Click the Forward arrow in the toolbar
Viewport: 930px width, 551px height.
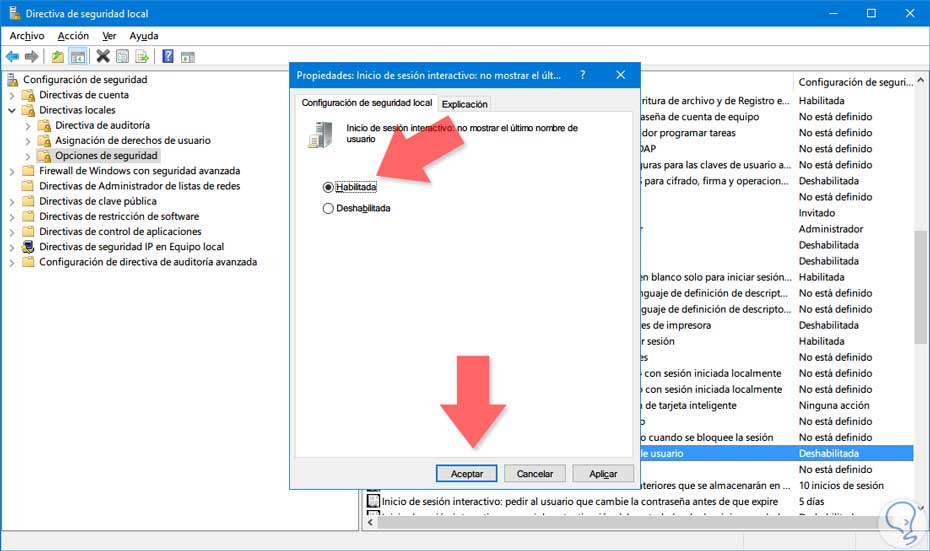[31, 57]
